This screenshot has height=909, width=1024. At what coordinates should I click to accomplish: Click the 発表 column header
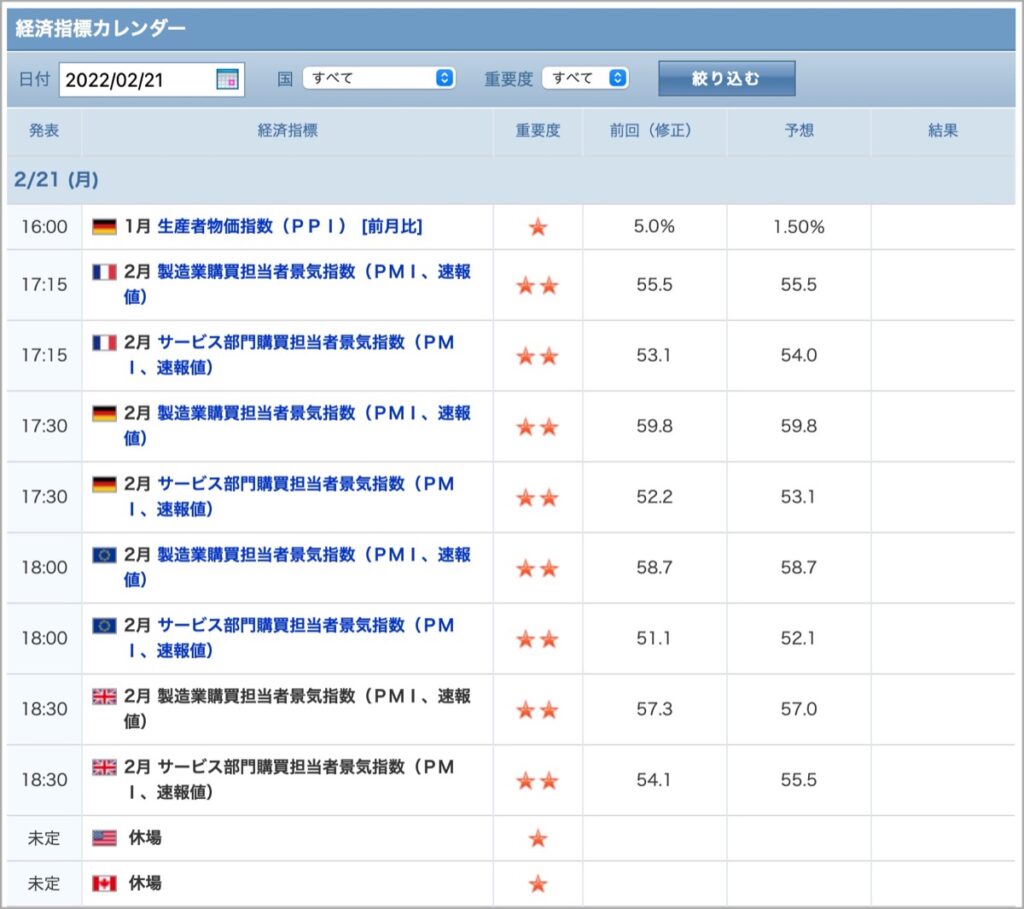44,131
